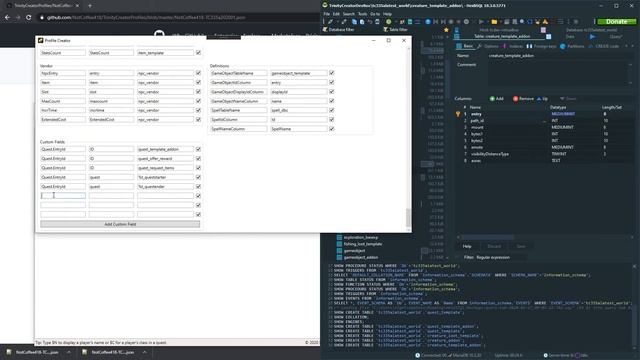Image resolution: width=640 pixels, height=360 pixels.
Task: Select visibilityDistanceType column row
Action: (543, 154)
